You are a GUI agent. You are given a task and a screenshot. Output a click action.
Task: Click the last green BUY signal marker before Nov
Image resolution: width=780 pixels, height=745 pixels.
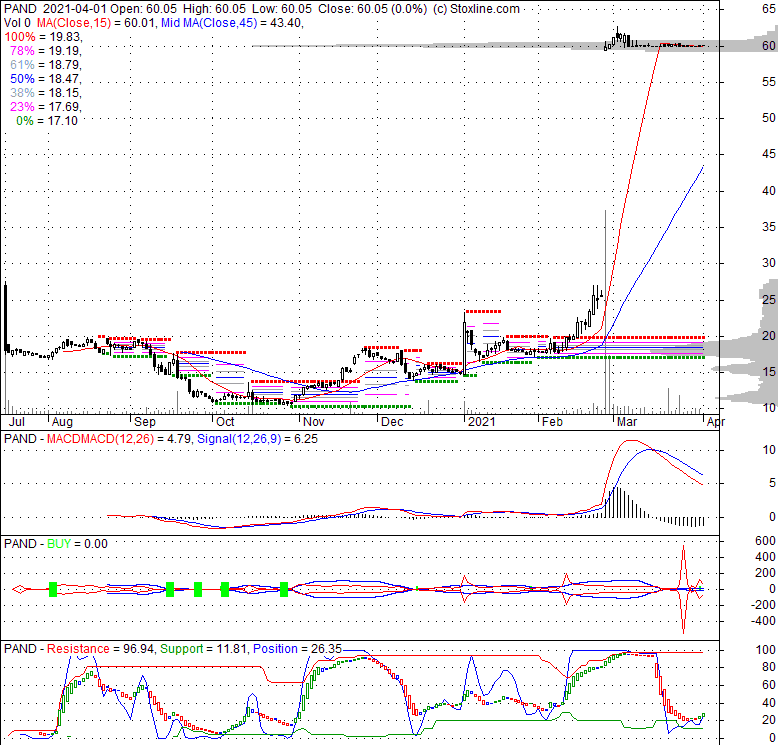(x=284, y=589)
